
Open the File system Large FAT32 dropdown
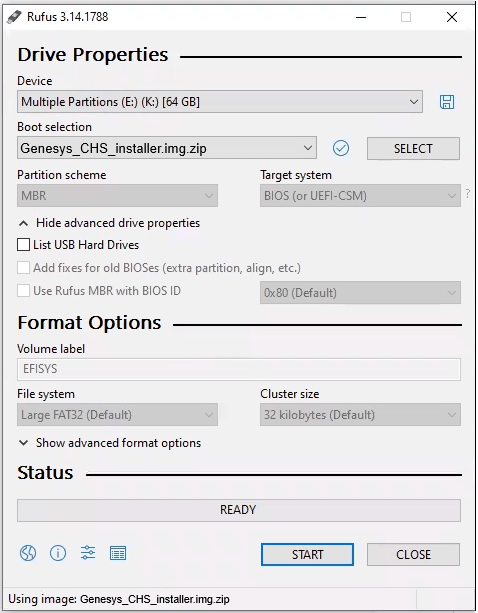coord(117,414)
